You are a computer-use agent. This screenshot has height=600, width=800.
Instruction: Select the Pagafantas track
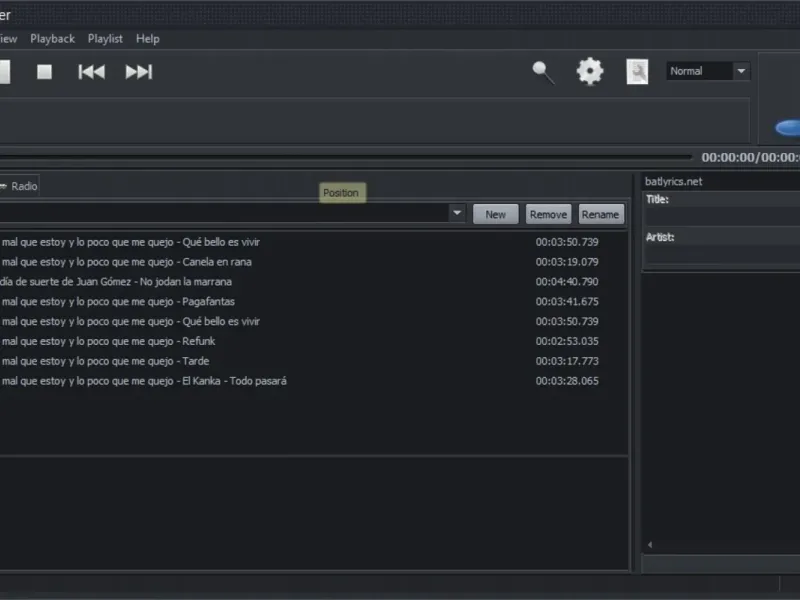click(314, 302)
